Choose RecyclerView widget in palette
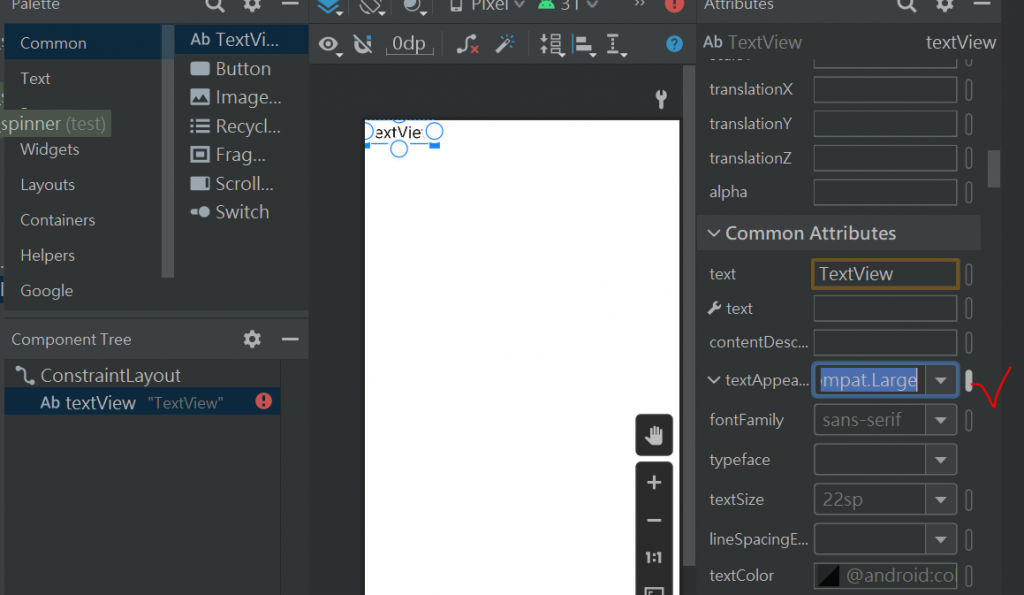Screen dimensions: 1024x595 [241, 126]
